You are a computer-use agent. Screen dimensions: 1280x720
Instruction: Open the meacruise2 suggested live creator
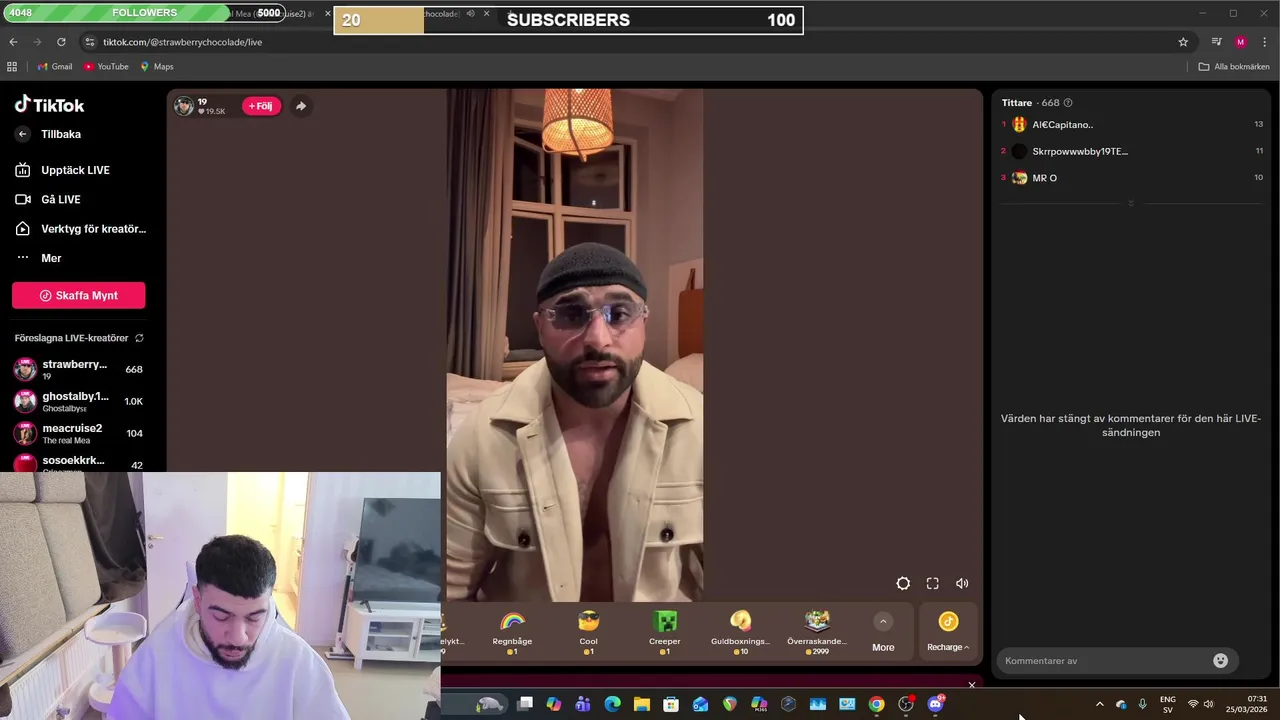78,433
